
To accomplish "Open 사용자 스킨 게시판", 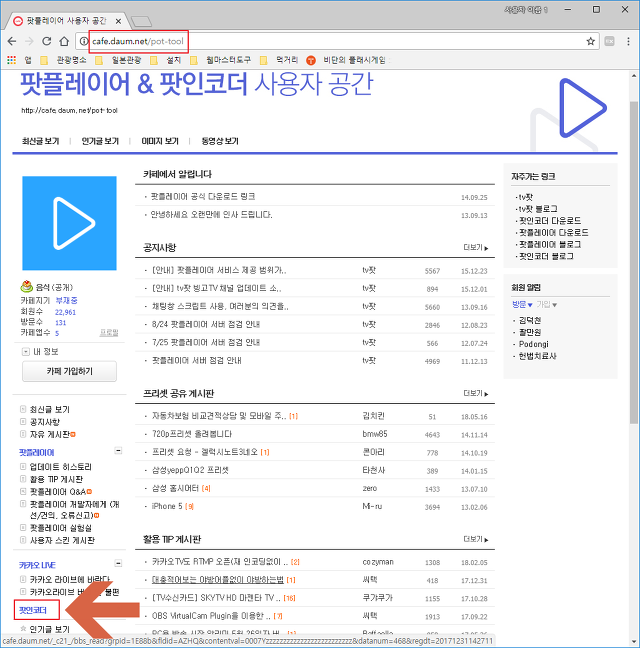I will click(62, 540).
